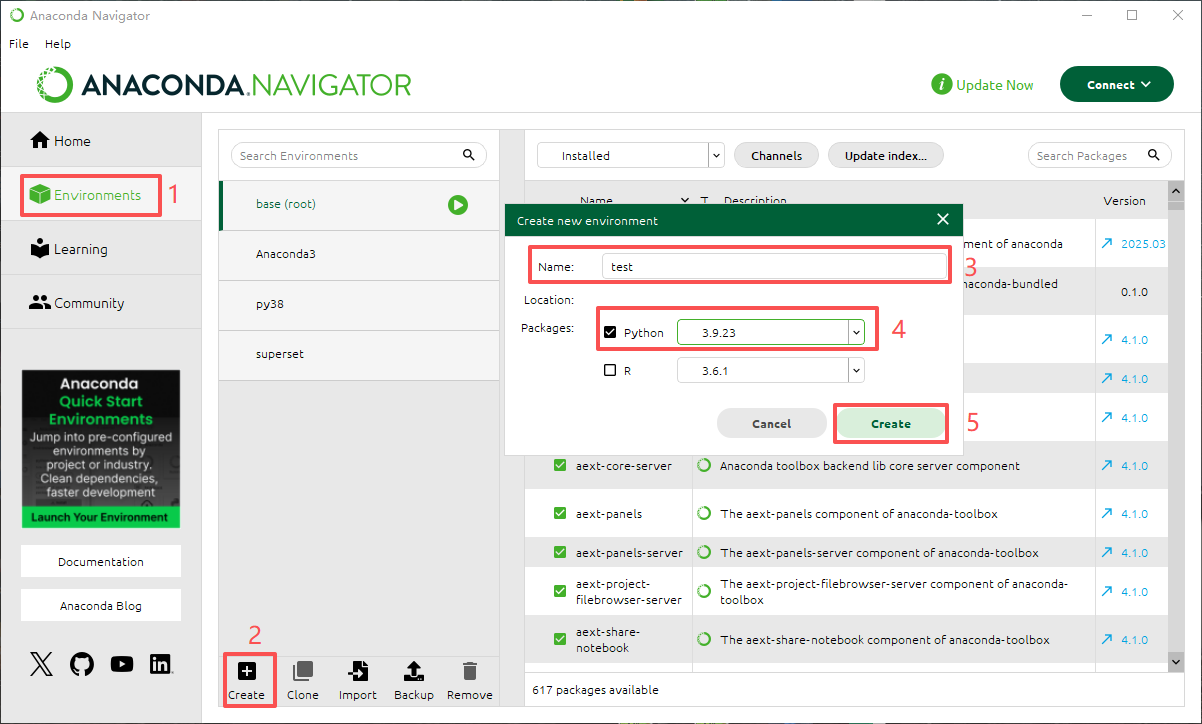Screen dimensions: 1202x724
Task: Click the scrollbar up arrow
Action: 1176,189
